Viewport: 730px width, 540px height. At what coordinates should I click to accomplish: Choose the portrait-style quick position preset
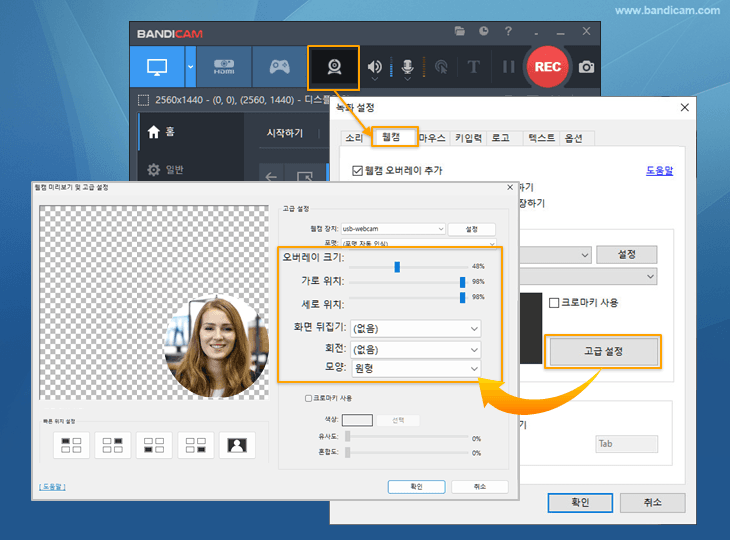click(x=237, y=445)
